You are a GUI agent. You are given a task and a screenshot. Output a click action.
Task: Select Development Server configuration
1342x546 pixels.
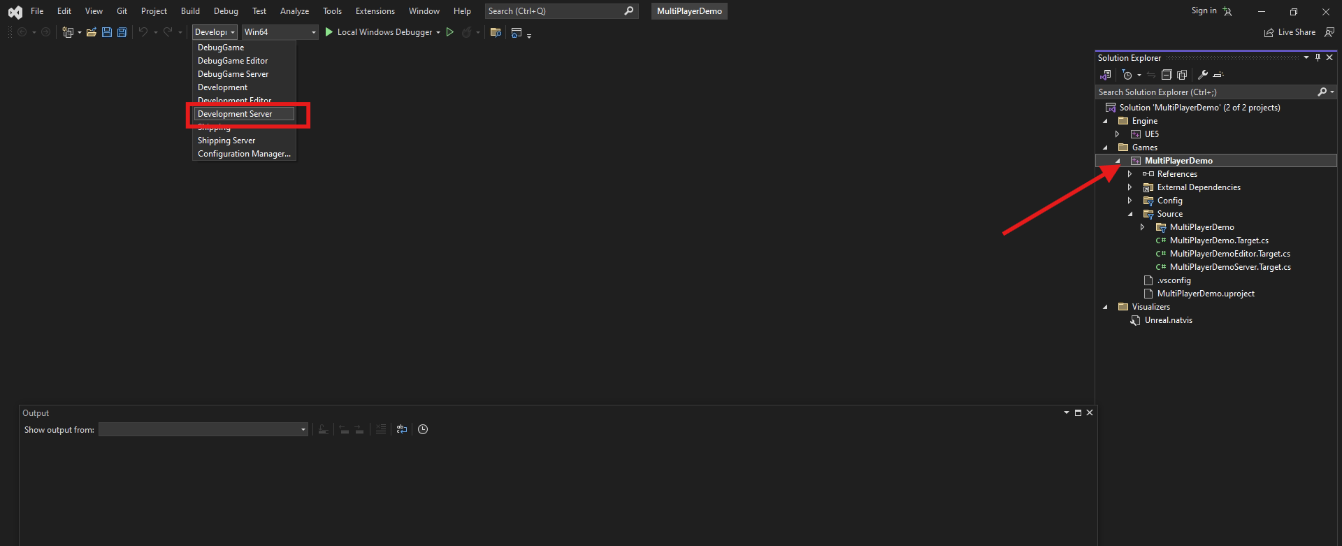click(235, 114)
